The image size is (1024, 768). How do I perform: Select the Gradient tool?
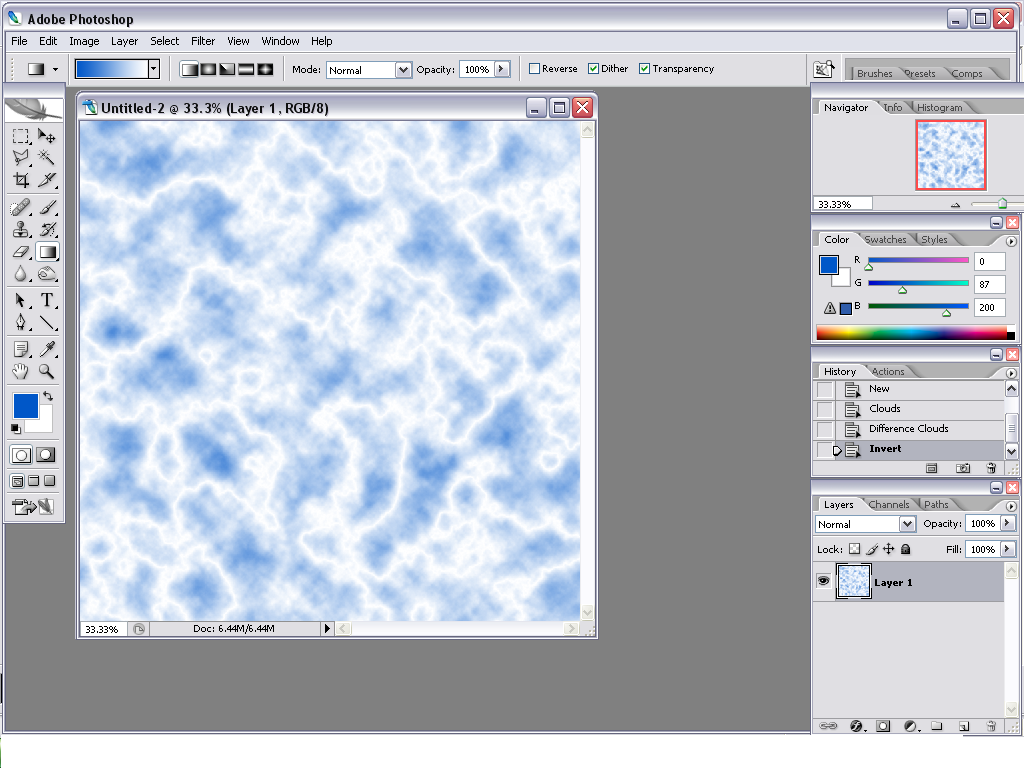tap(46, 251)
